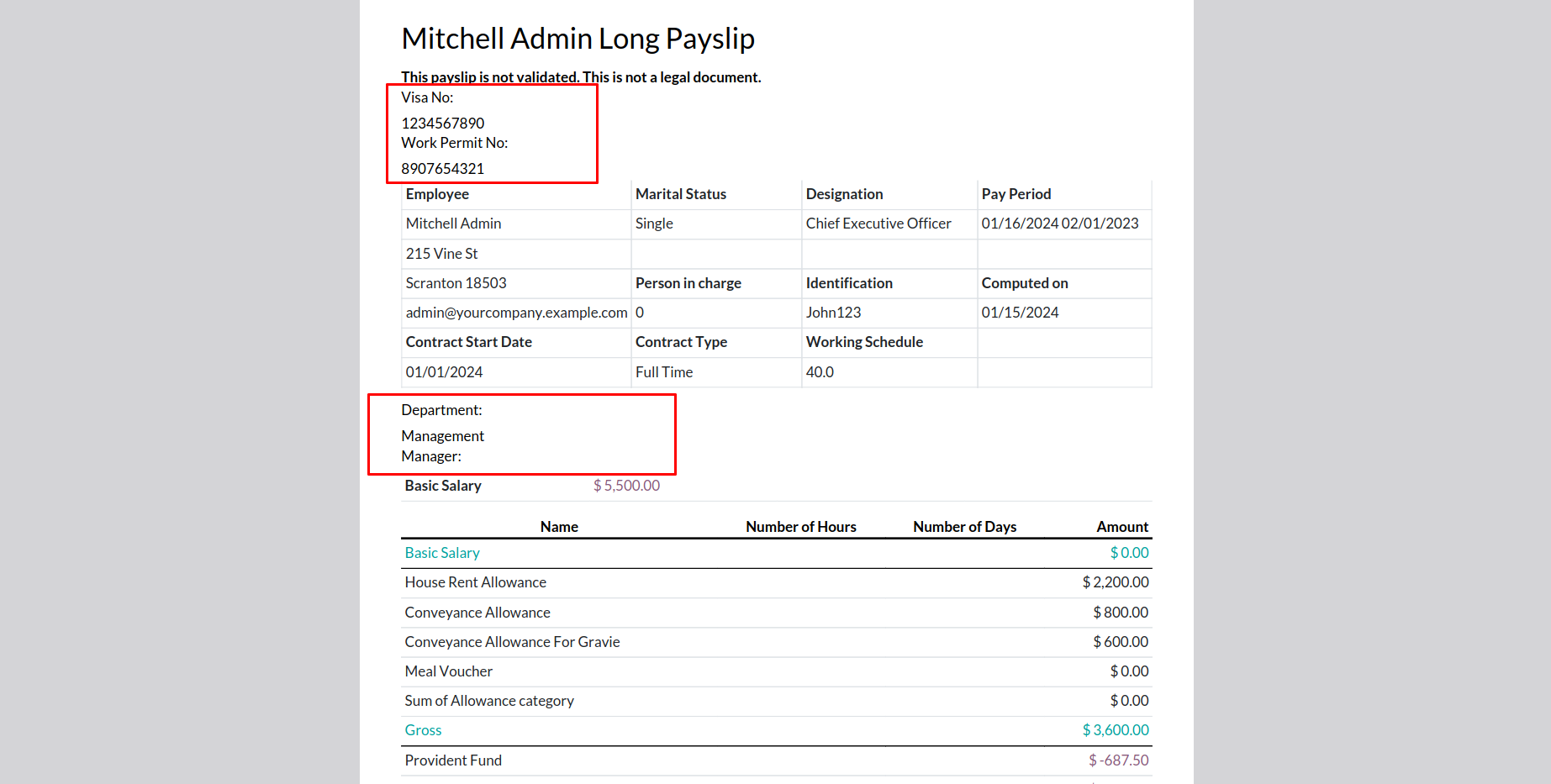Image resolution: width=1551 pixels, height=784 pixels.
Task: Click the 'Conveyance Allowance' row name
Action: 477,613
